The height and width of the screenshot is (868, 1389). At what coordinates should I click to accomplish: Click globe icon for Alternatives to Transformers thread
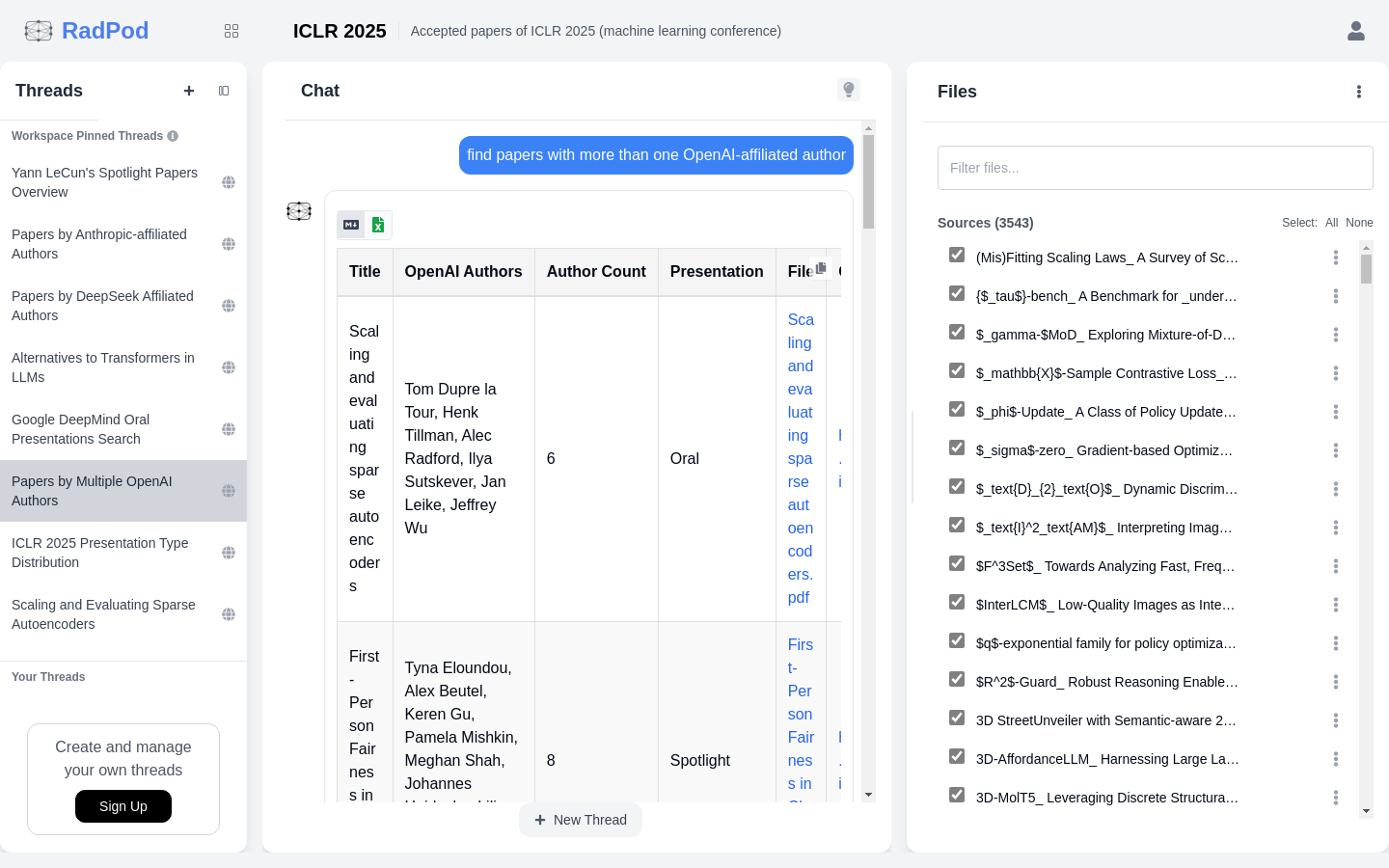[x=229, y=367]
